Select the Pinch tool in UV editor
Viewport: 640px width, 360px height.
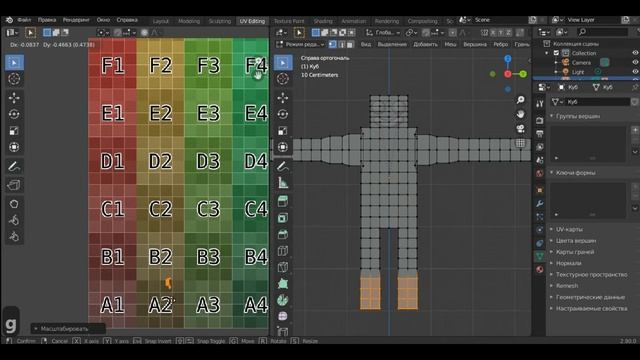14,236
